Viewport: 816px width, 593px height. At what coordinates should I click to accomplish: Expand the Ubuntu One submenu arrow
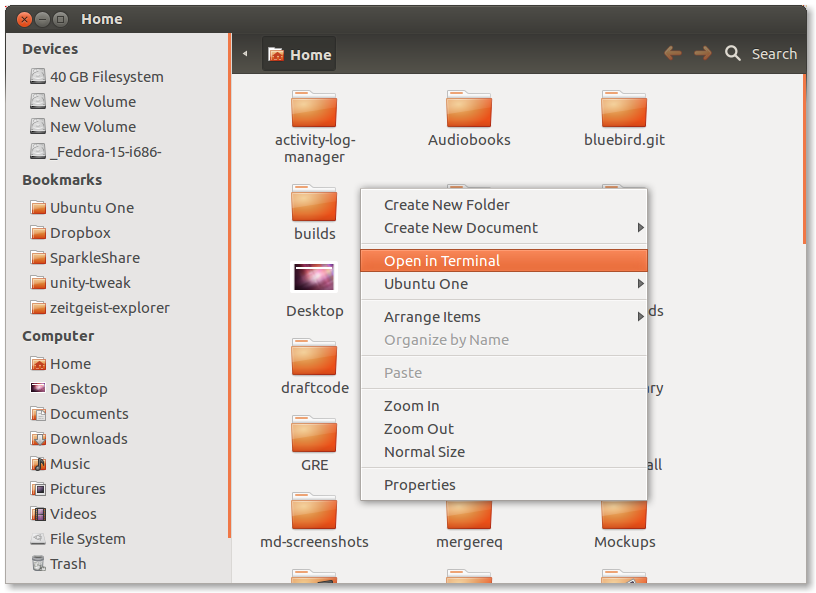[x=641, y=284]
